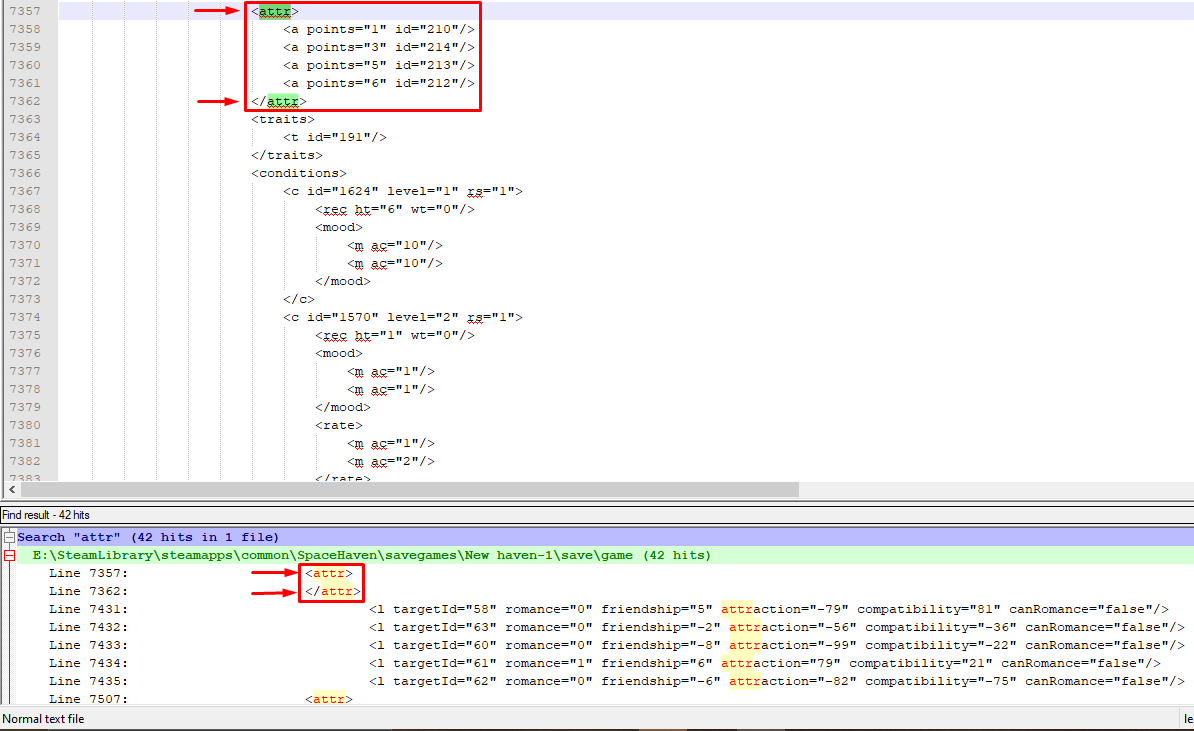Image resolution: width=1194 pixels, height=731 pixels.
Task: Click the <mood> tag on line 7376
Action: [339, 353]
